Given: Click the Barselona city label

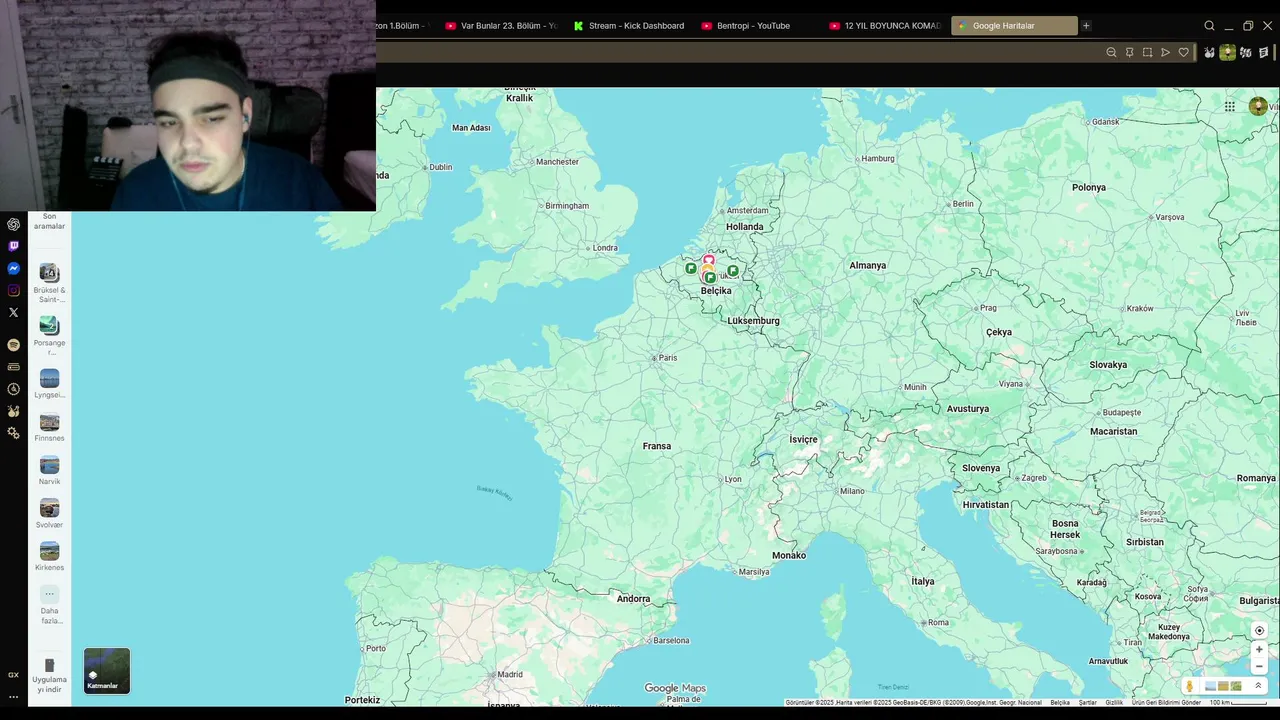Looking at the screenshot, I should pyautogui.click(x=671, y=640).
